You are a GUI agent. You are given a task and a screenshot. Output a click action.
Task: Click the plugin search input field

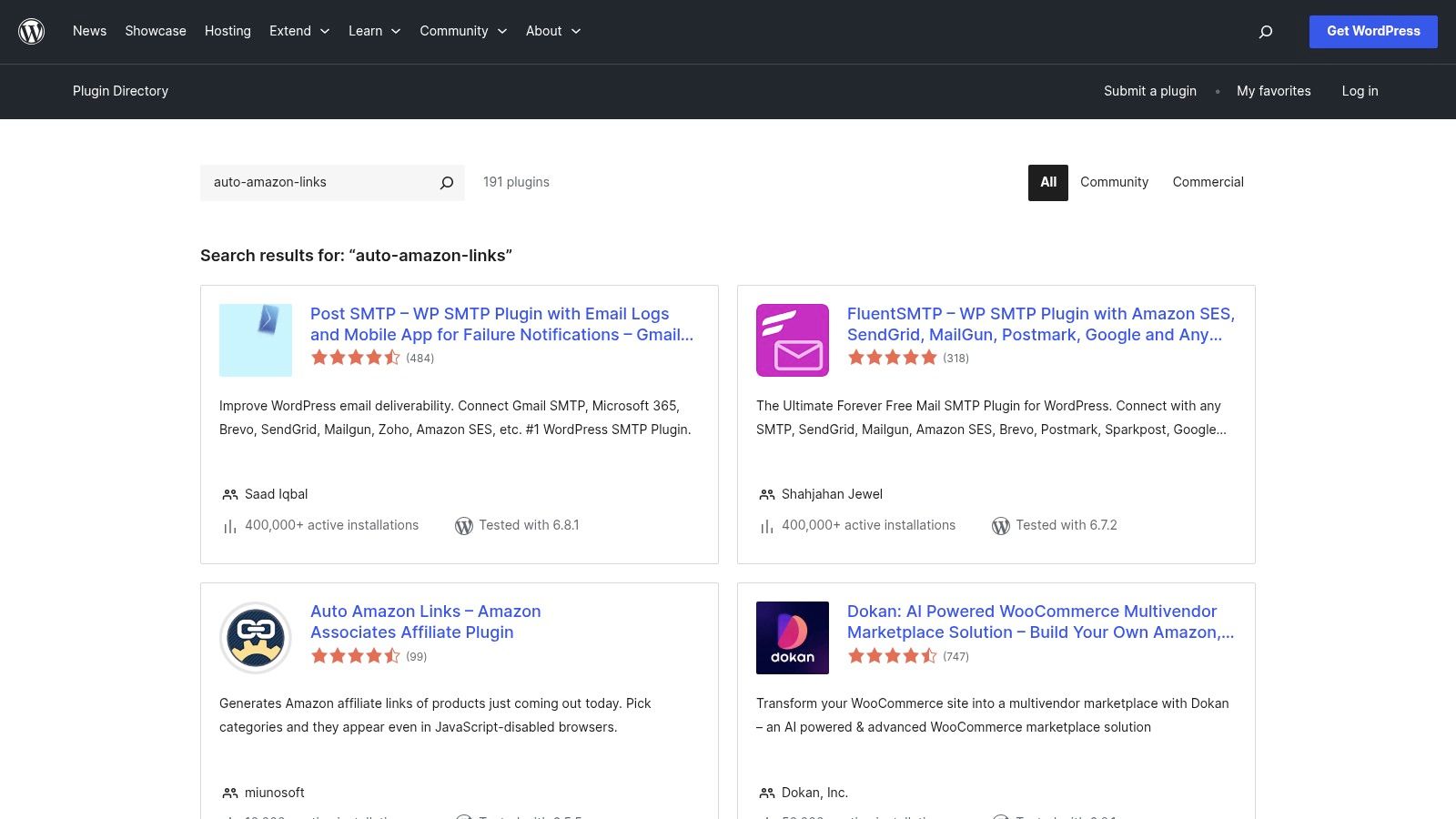318,182
